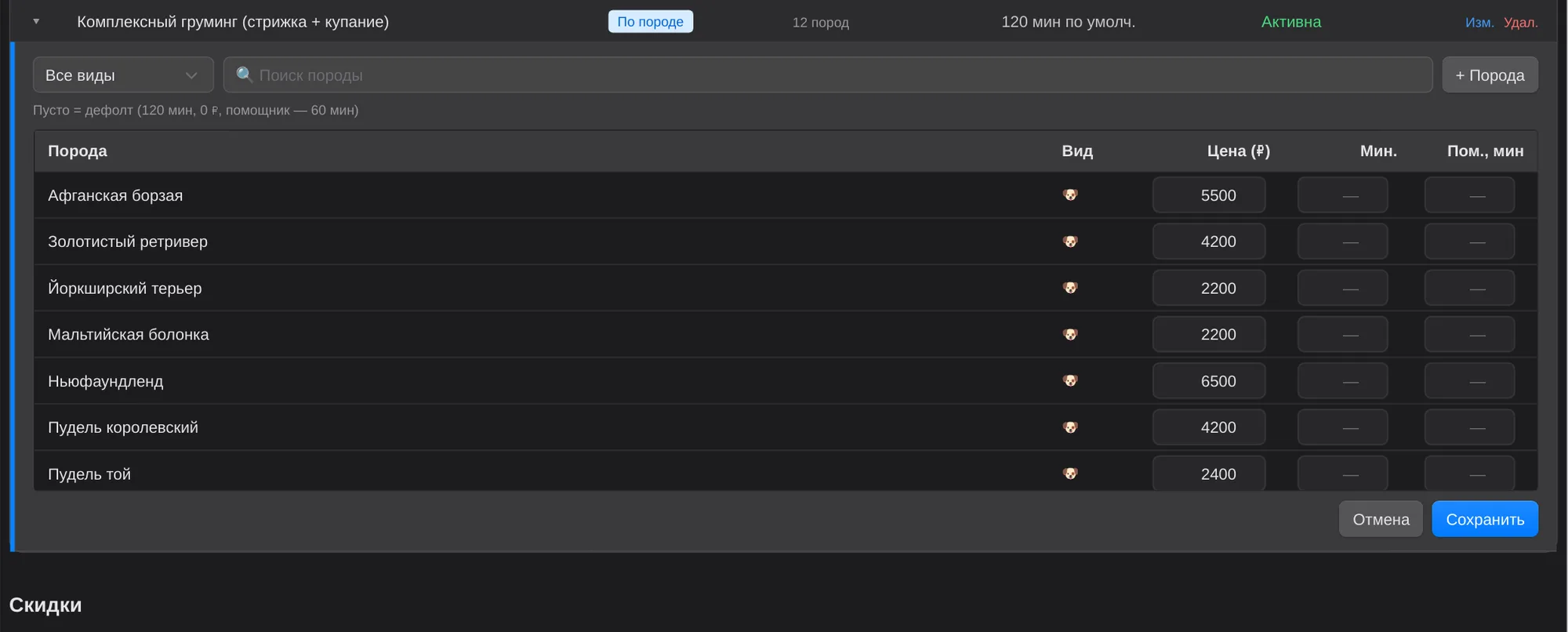Image resolution: width=1568 pixels, height=632 pixels.
Task: Click dog icon for Золотистый ретривер
Action: coord(1070,242)
